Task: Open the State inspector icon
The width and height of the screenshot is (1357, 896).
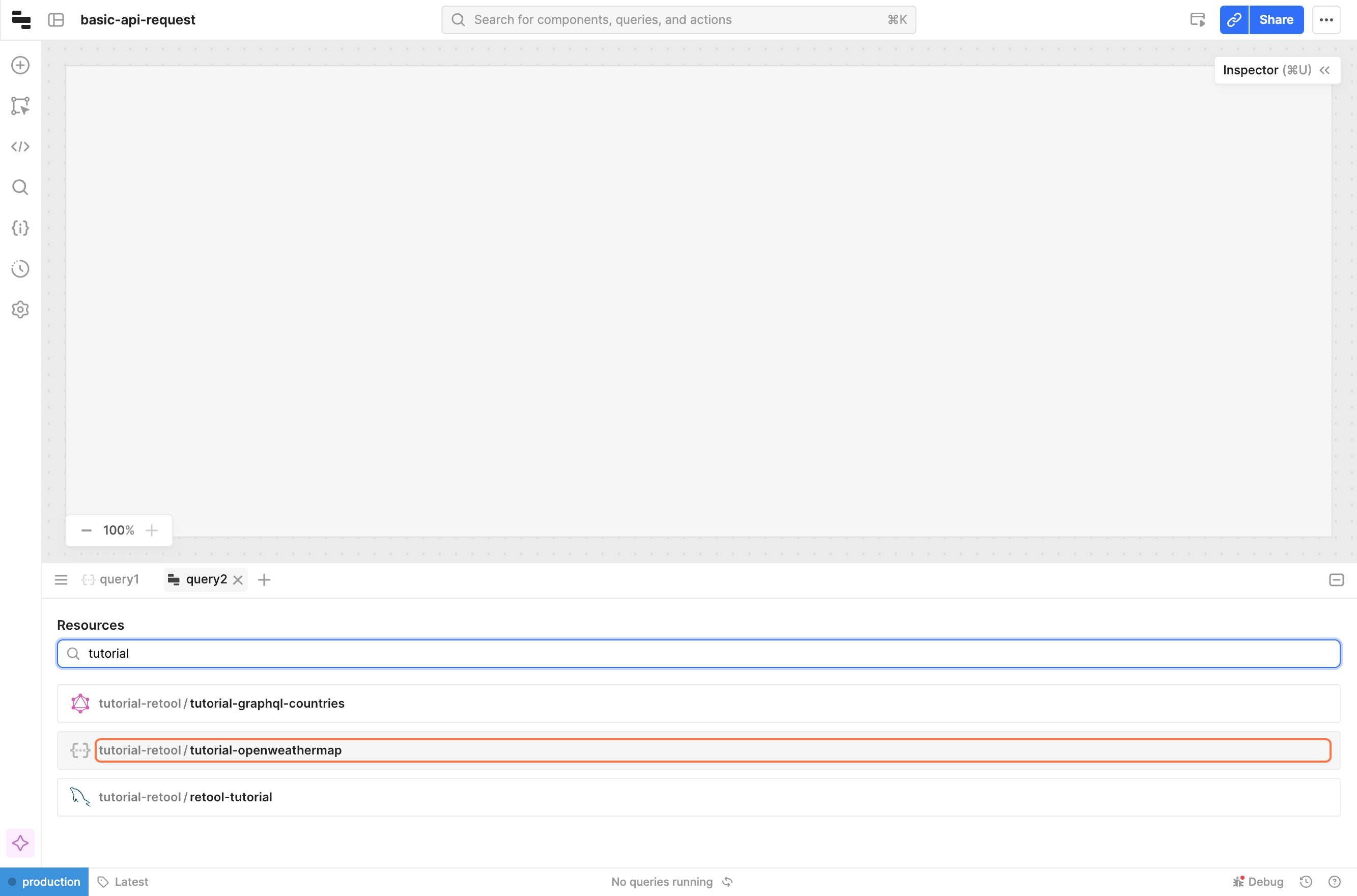Action: pos(20,228)
